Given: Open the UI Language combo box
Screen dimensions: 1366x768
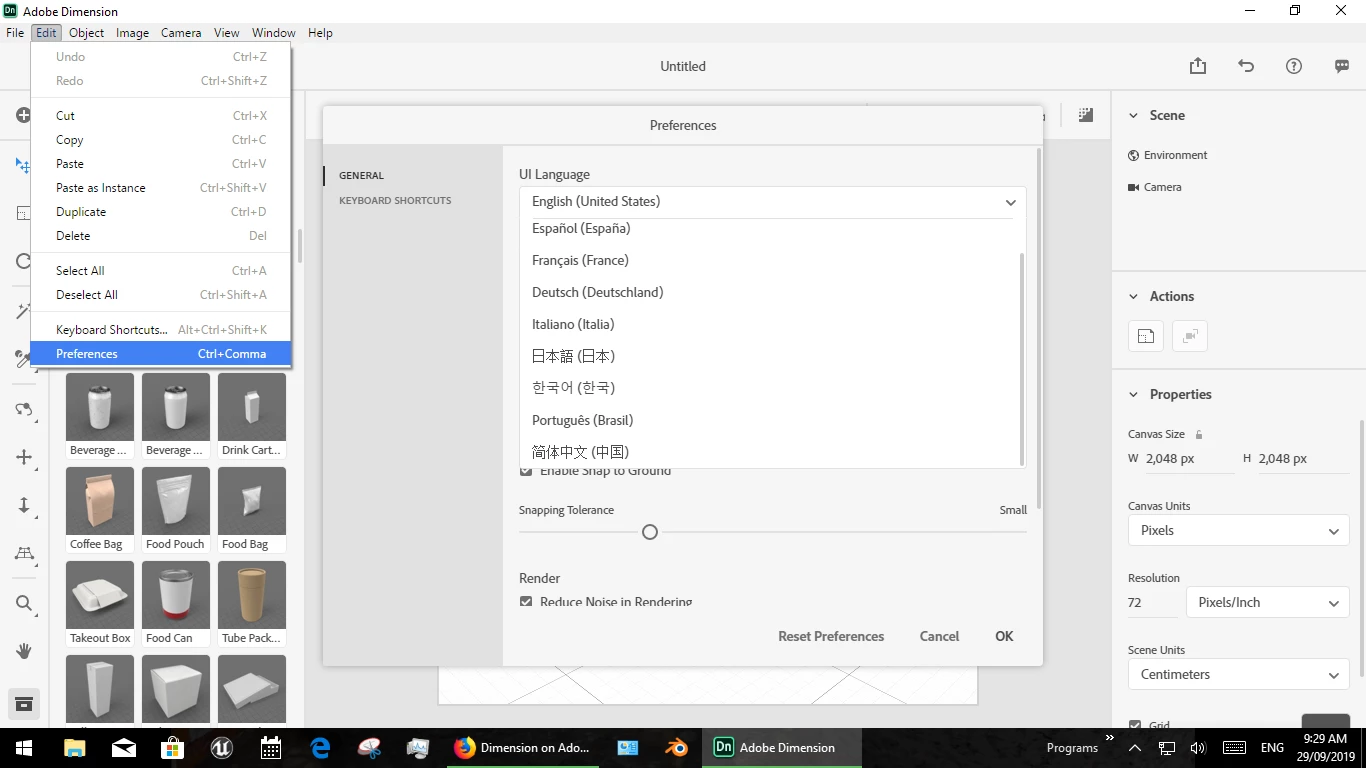Looking at the screenshot, I should coord(772,201).
